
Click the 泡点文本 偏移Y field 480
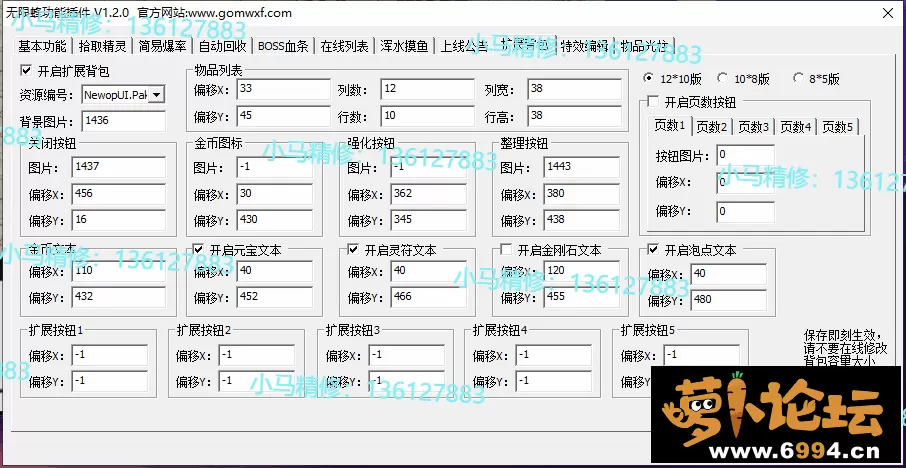pyautogui.click(x=729, y=300)
